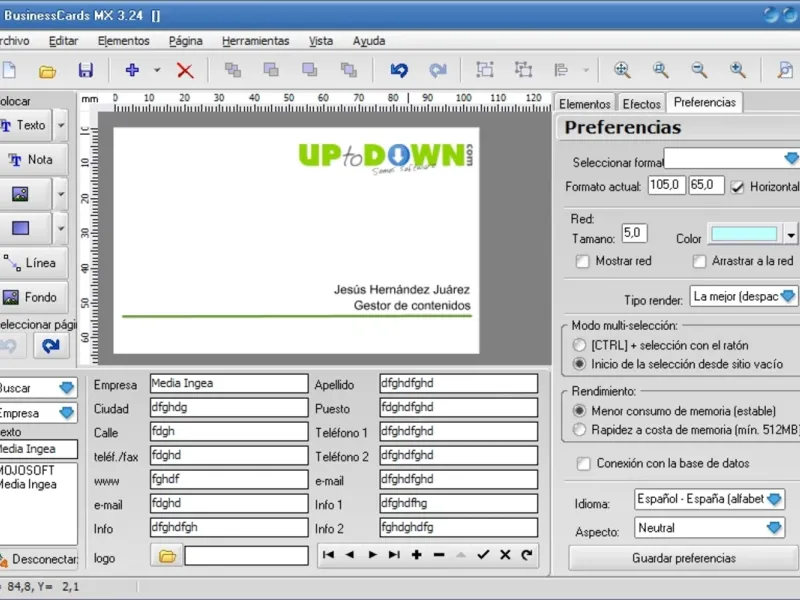Click the Desconectar button
The image size is (800, 600).
point(38,560)
